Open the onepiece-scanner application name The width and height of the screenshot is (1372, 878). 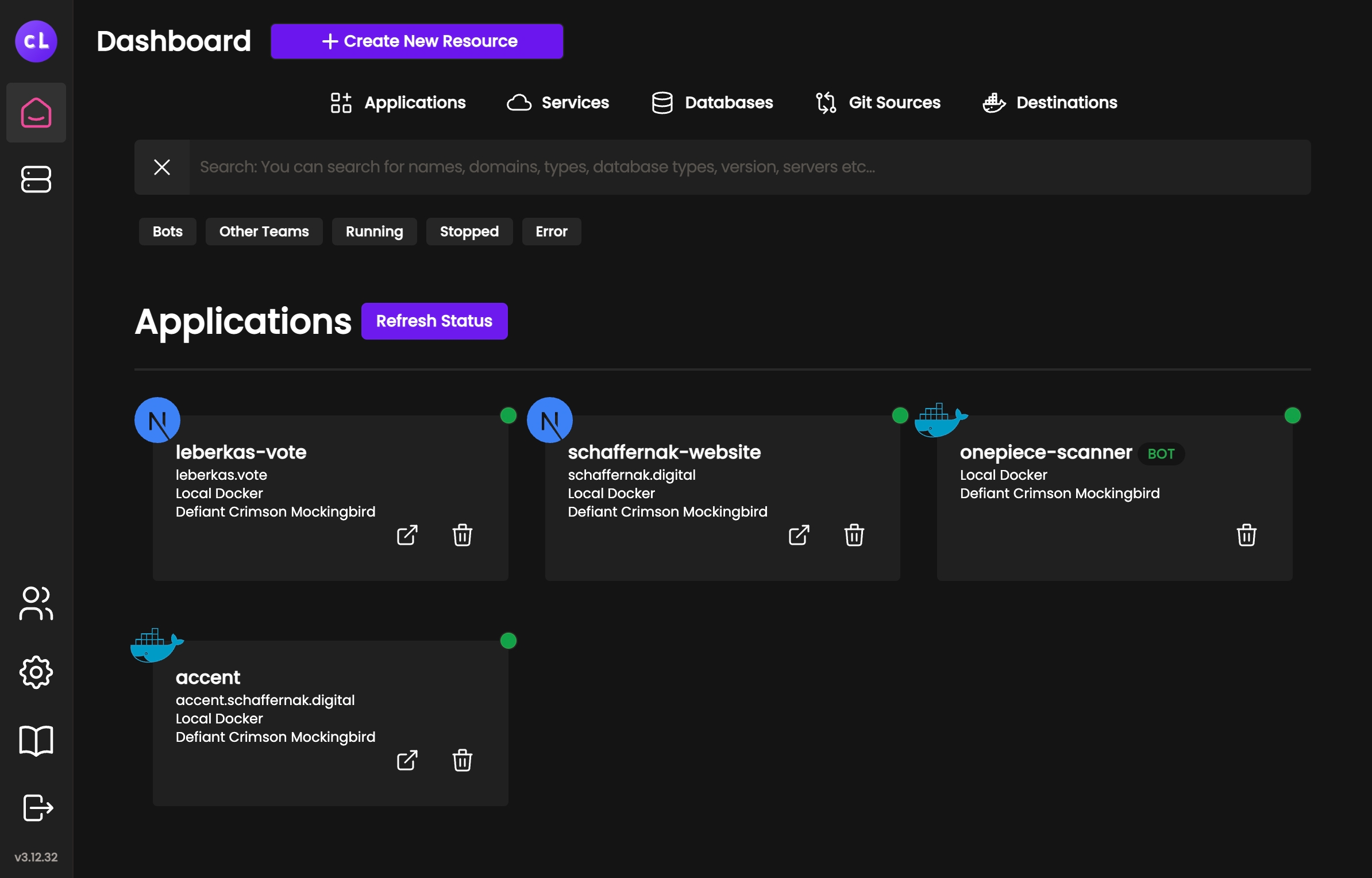click(x=1046, y=452)
